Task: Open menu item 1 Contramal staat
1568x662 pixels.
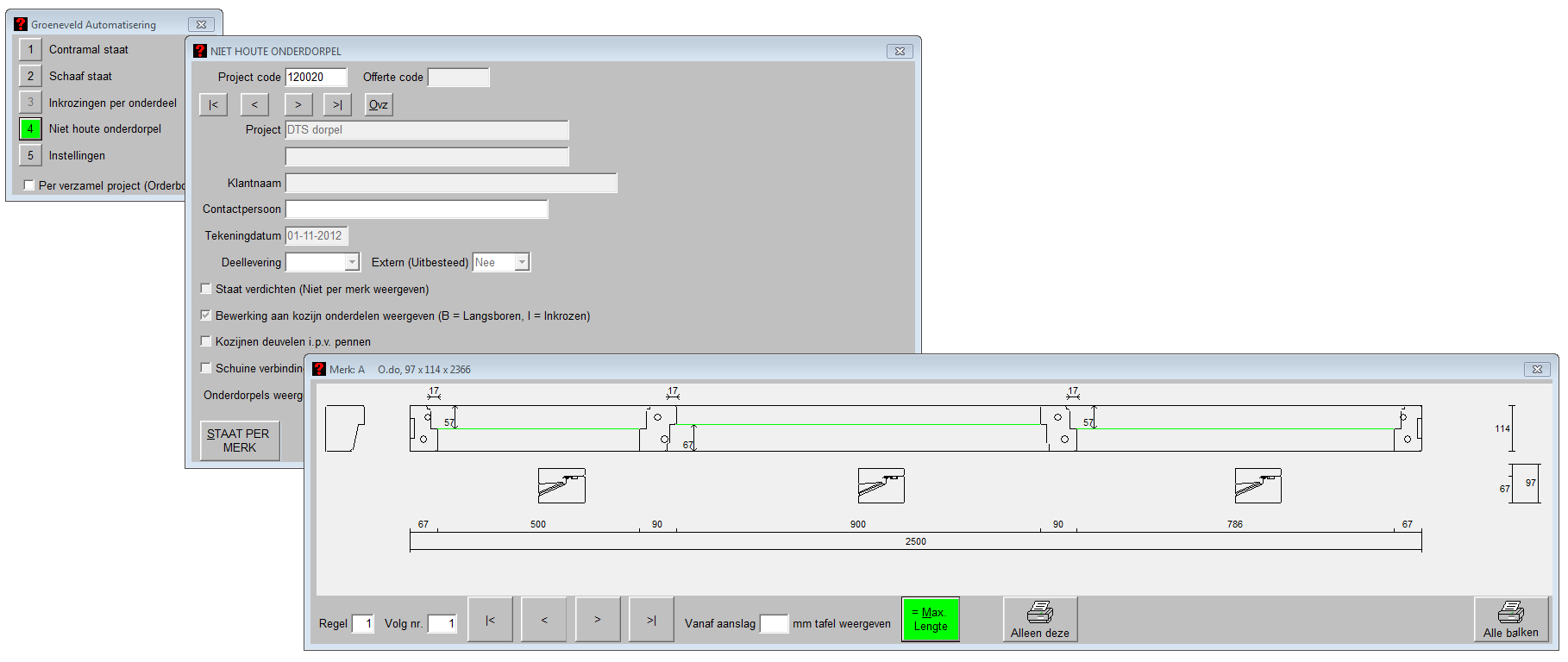Action: click(x=30, y=50)
